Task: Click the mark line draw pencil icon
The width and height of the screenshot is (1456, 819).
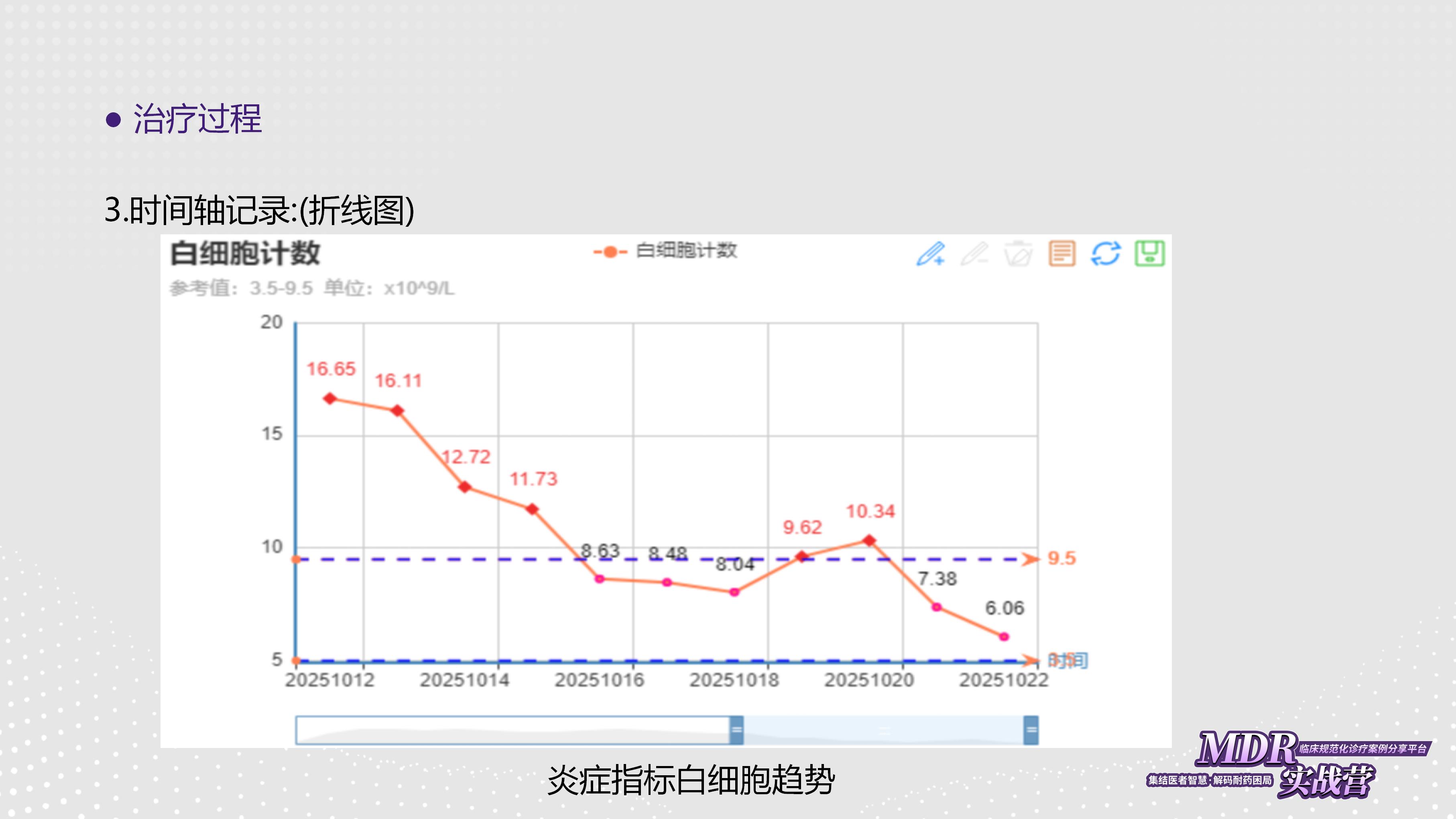Action: 930,254
